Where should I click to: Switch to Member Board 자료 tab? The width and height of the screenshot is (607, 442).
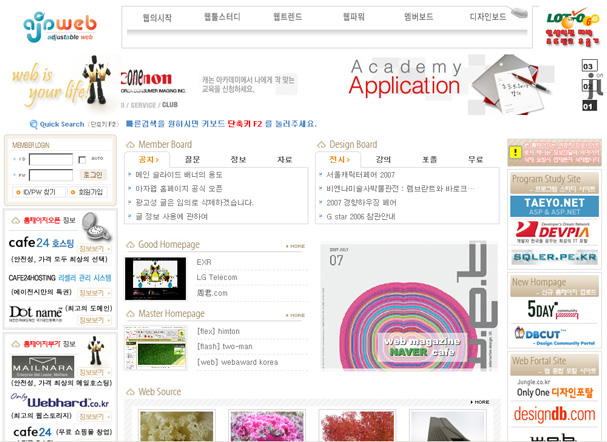tap(284, 159)
